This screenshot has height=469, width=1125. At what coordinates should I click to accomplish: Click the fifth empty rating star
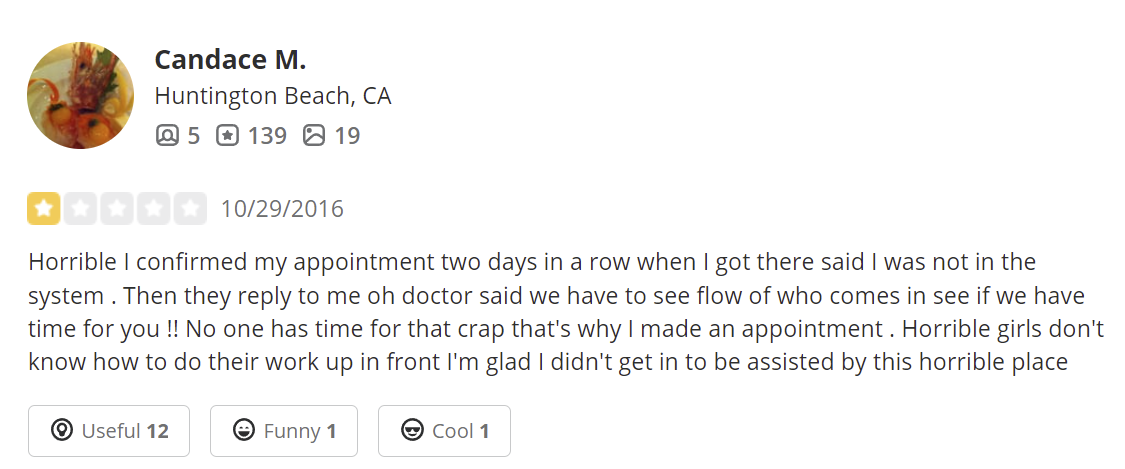190,209
